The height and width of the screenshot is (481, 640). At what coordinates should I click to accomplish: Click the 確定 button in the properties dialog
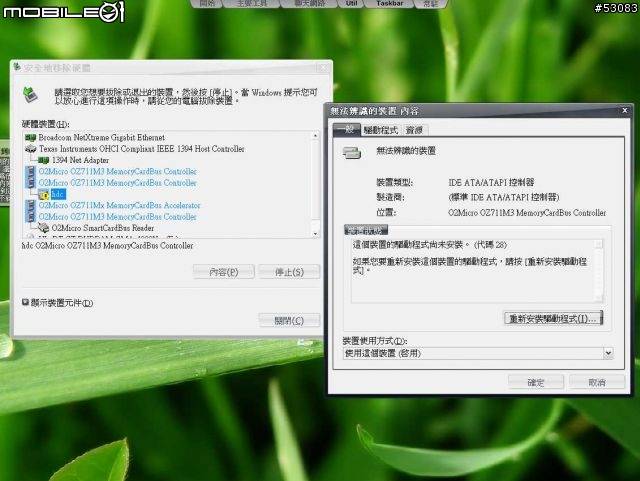point(536,382)
